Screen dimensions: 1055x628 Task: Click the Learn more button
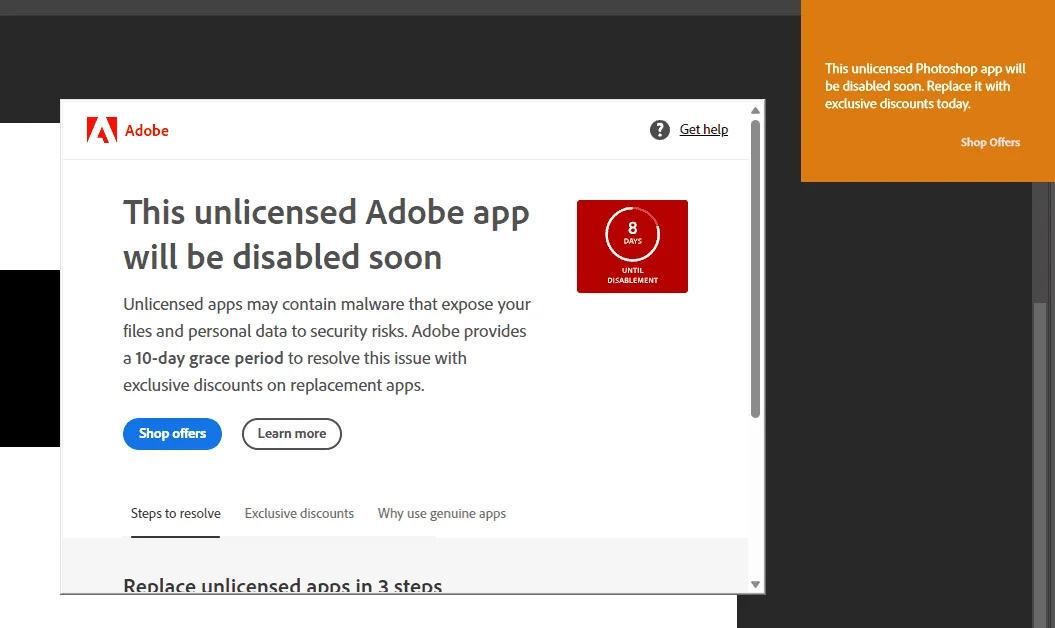coord(292,433)
